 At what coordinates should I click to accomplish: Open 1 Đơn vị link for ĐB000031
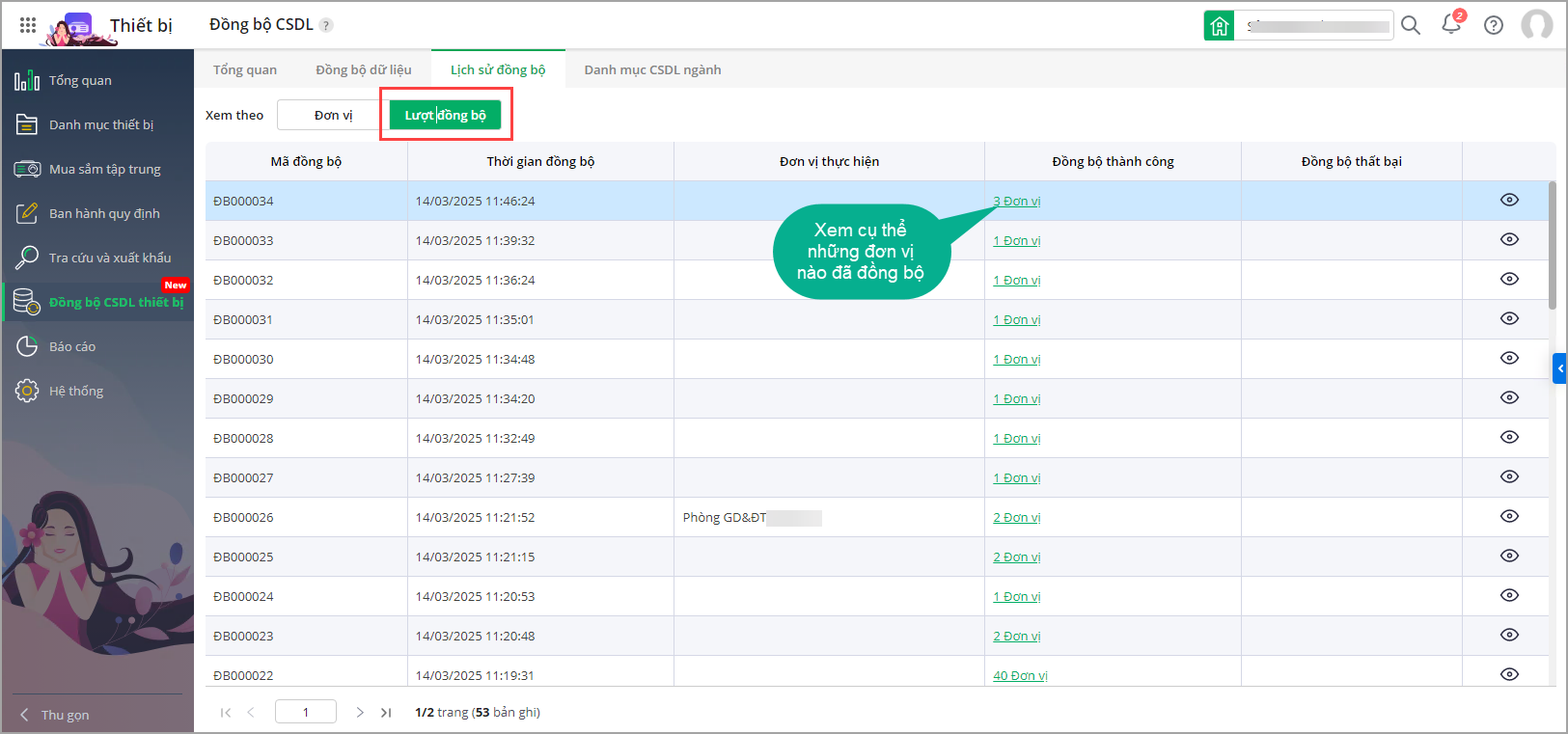pyautogui.click(x=1017, y=319)
